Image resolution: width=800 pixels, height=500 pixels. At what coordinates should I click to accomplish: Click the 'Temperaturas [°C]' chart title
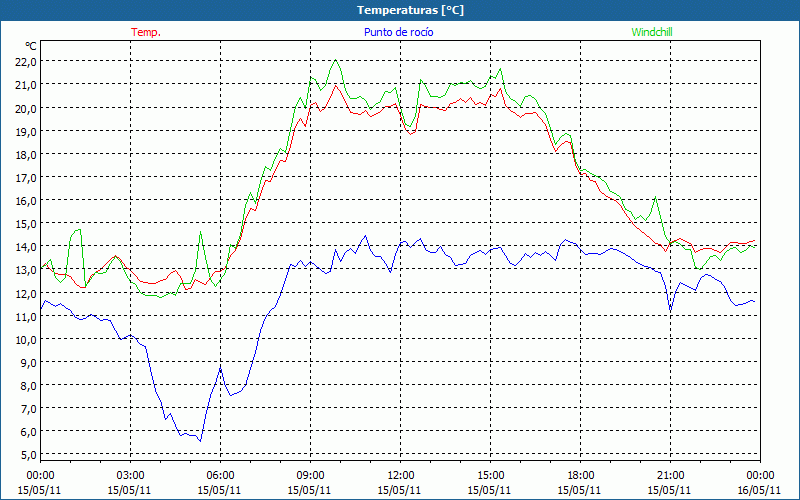click(x=410, y=10)
